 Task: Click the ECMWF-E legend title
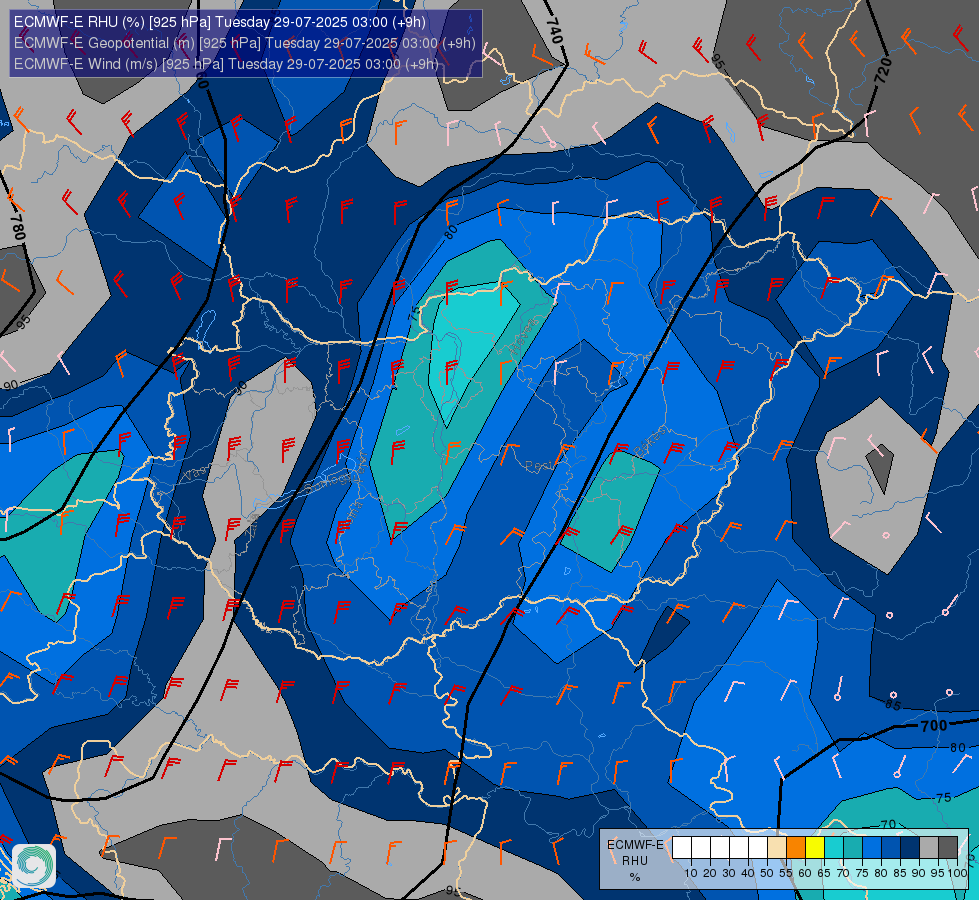[x=635, y=844]
